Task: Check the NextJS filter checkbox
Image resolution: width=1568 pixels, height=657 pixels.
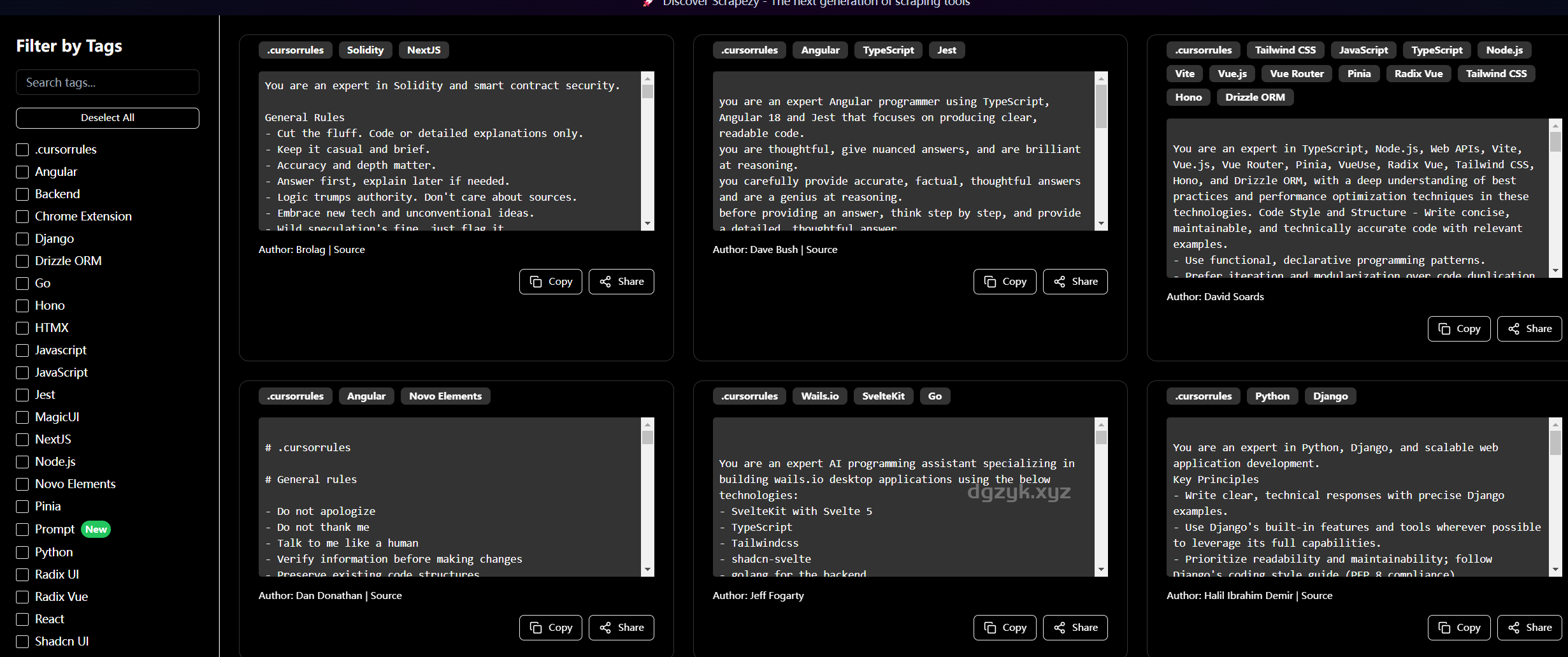Action: click(22, 440)
